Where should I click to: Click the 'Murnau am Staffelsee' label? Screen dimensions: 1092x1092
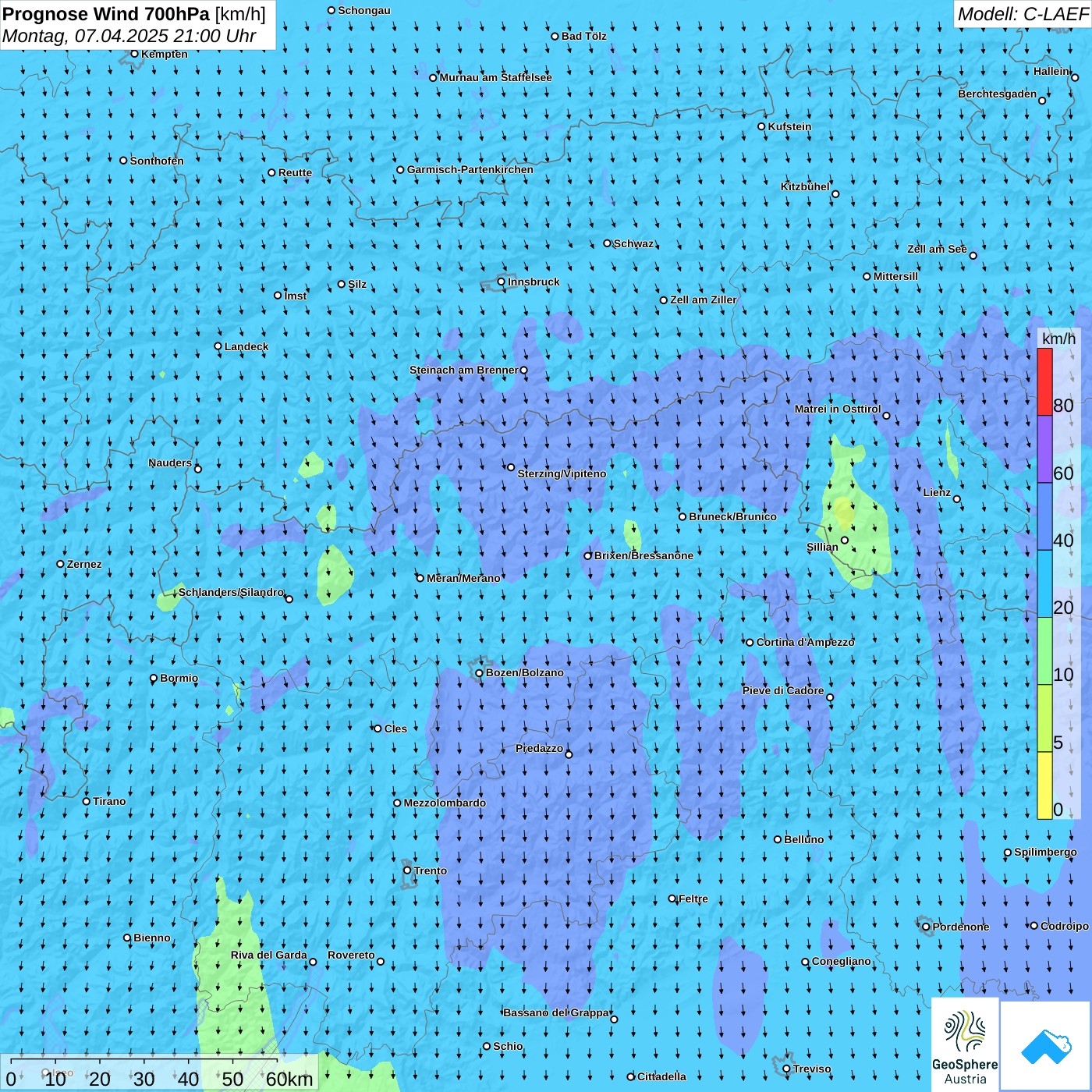495,77
